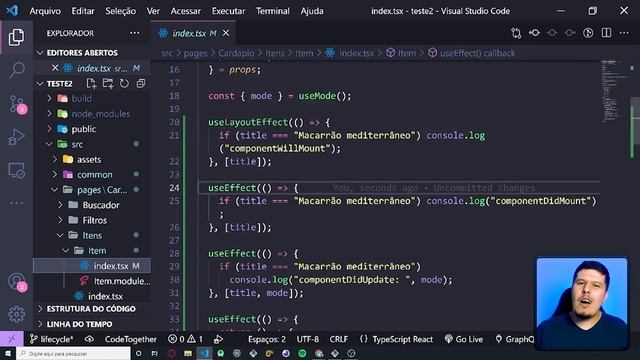Open the timeline clock icon in editor toolbar

[x=588, y=33]
